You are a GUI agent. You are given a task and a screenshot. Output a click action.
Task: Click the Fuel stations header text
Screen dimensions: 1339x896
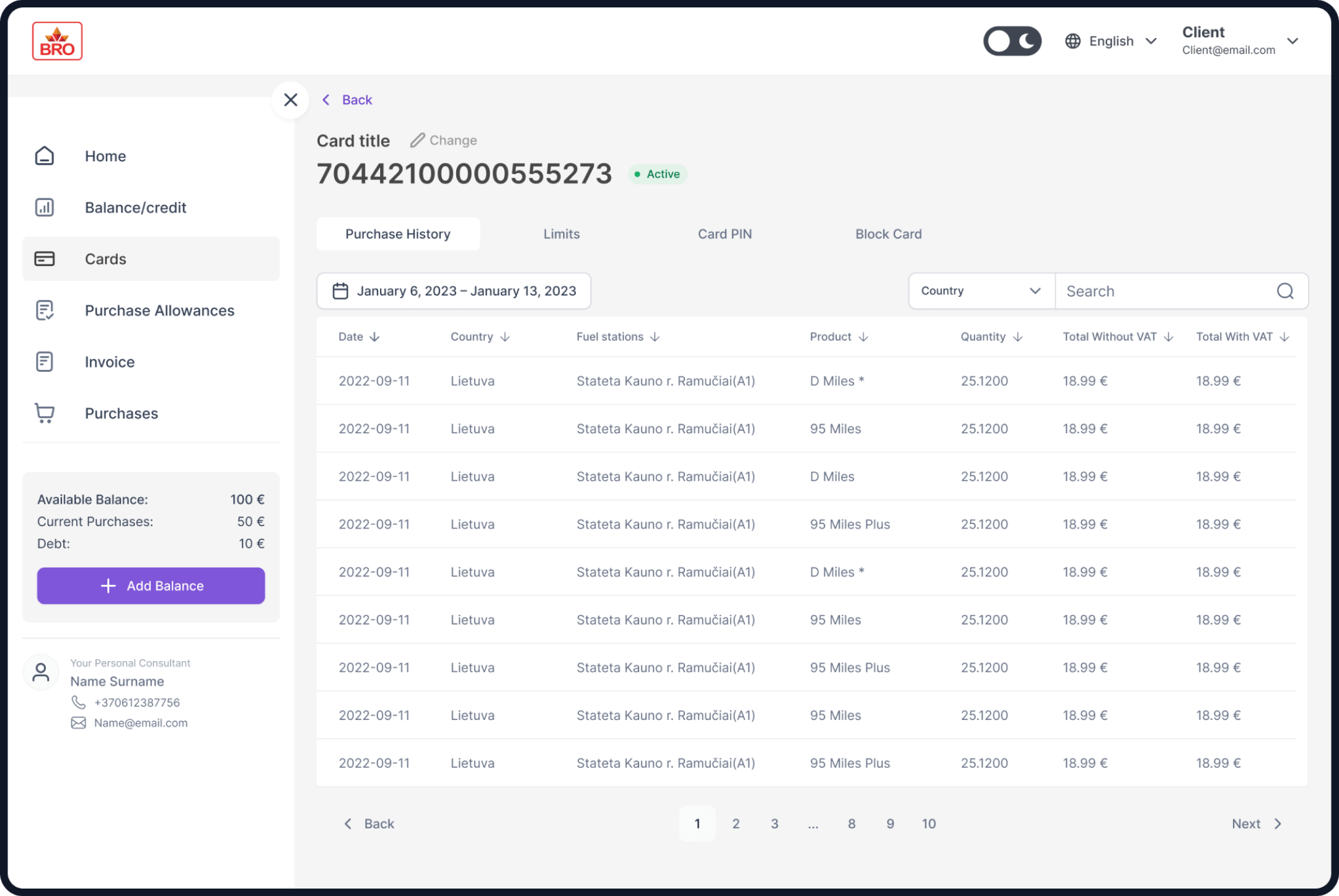pyautogui.click(x=610, y=336)
